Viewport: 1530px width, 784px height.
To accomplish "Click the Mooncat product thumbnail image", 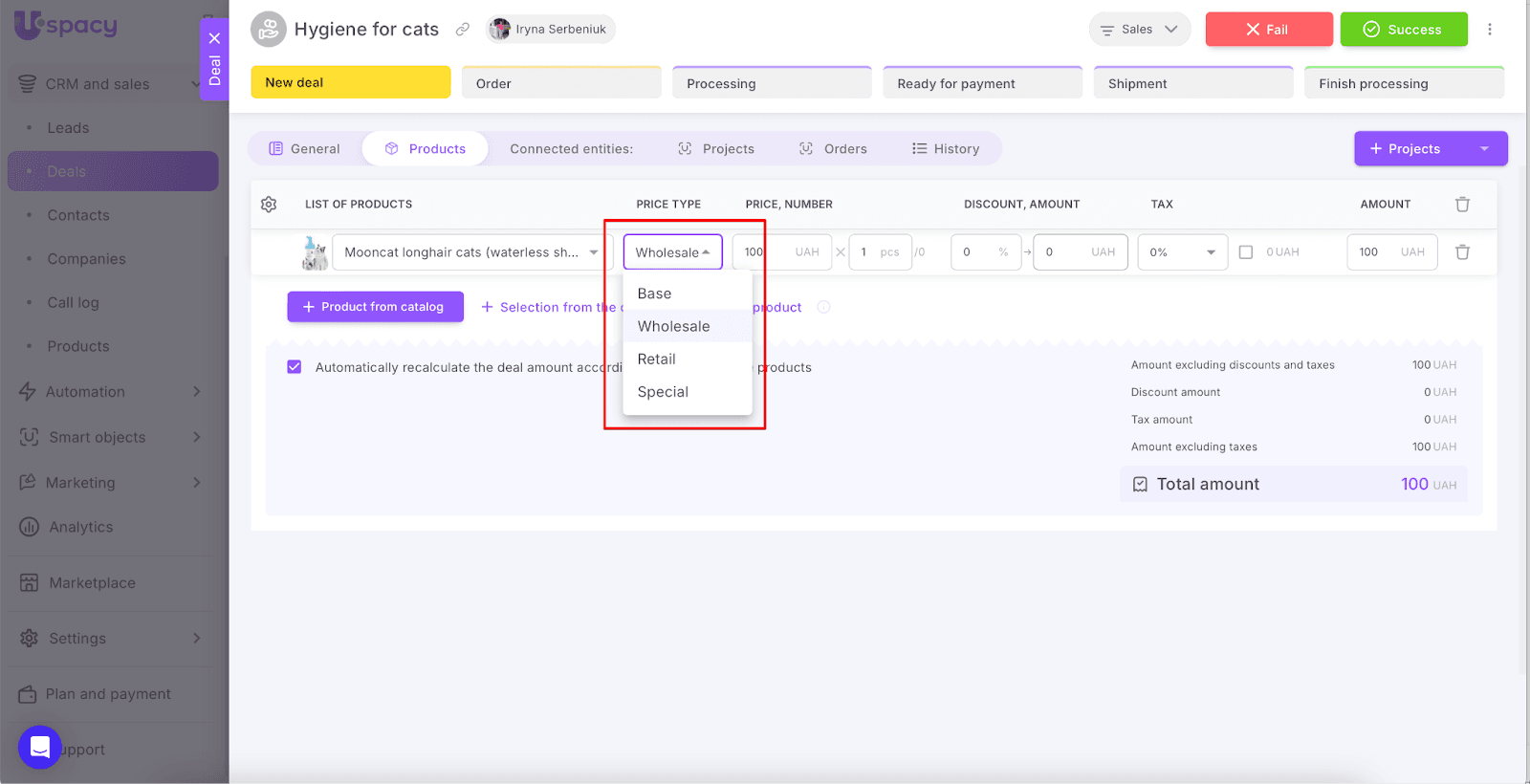I will click(315, 252).
